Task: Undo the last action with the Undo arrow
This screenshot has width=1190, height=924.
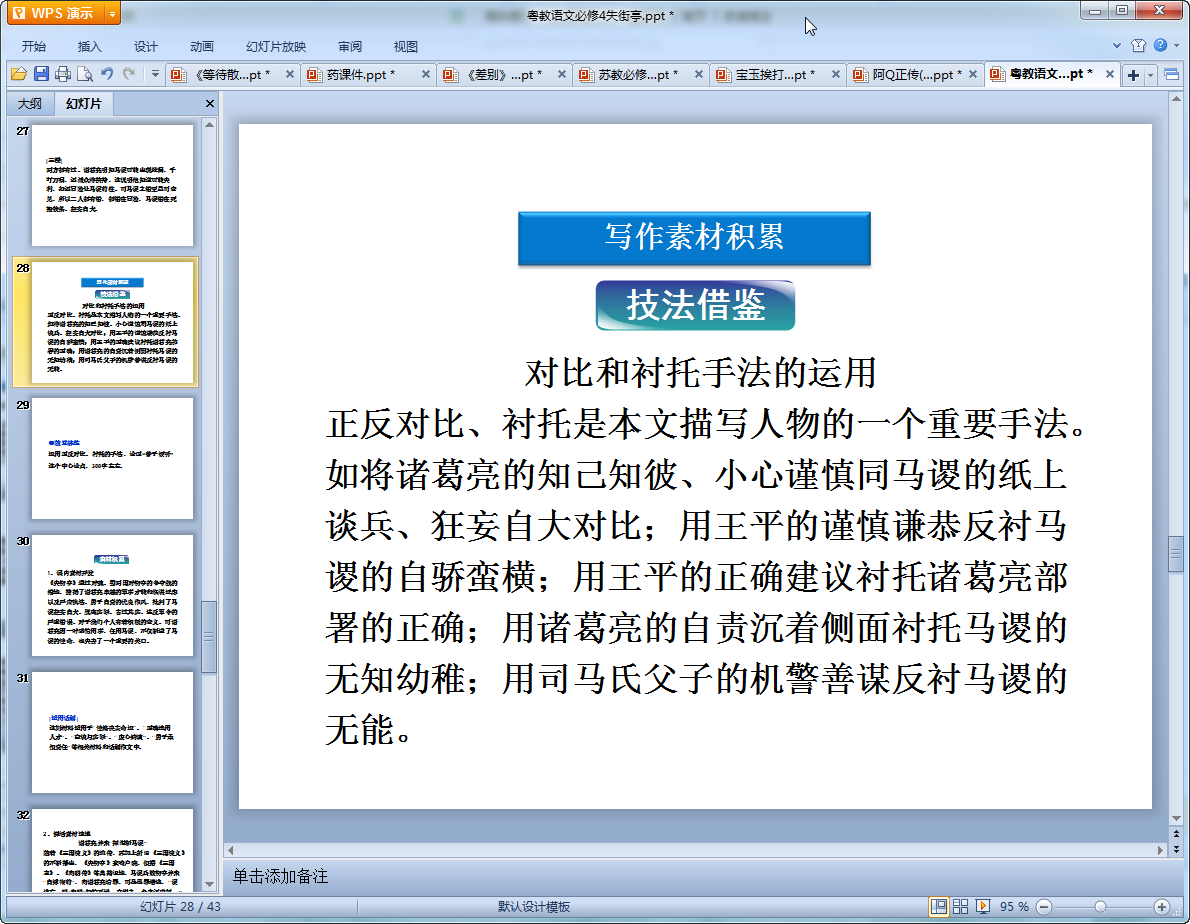Action: (107, 74)
